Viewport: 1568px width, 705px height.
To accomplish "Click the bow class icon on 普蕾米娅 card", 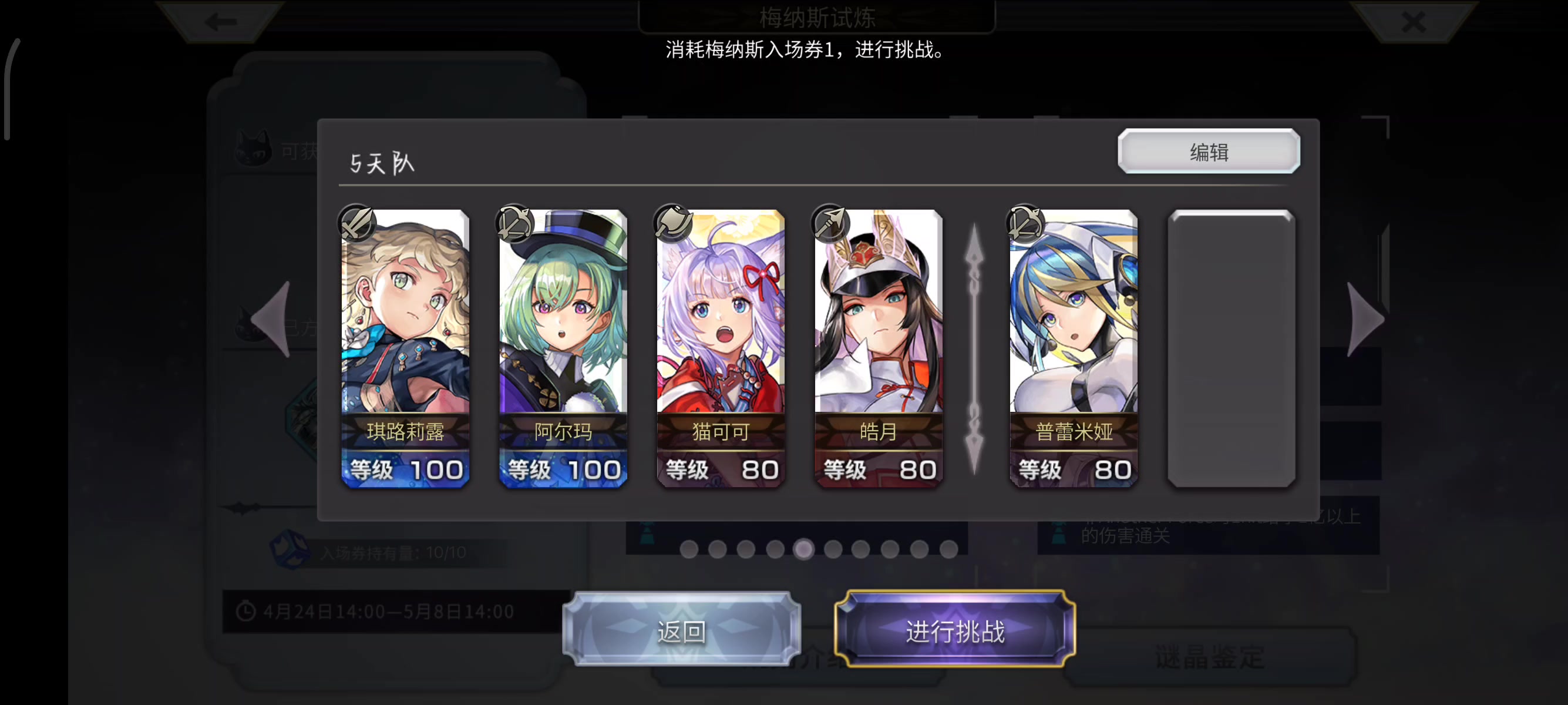I will pos(1024,223).
